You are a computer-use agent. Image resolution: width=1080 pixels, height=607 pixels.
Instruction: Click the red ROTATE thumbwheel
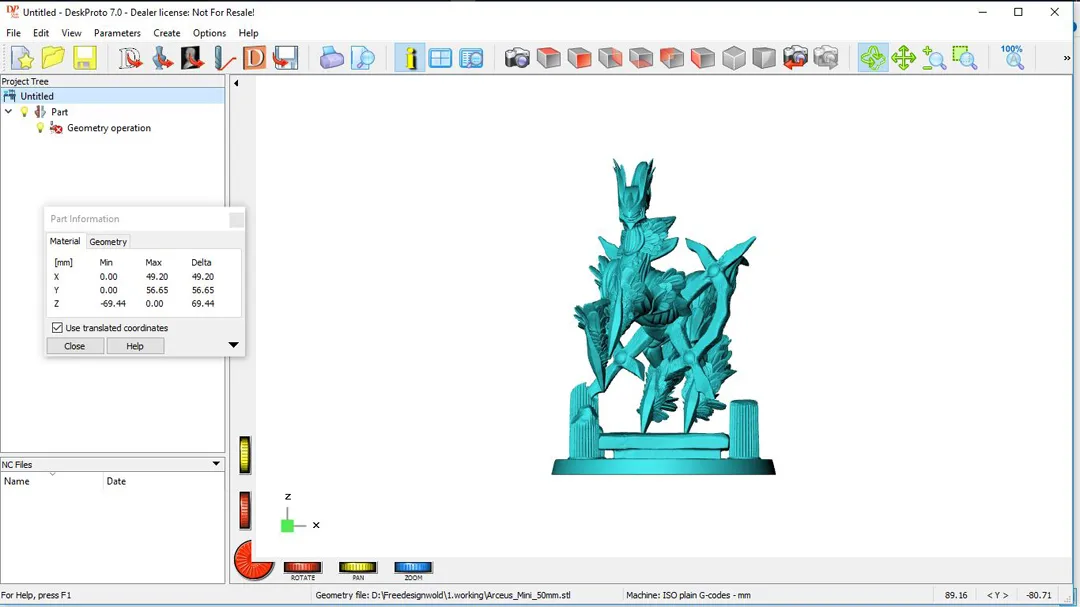302,567
